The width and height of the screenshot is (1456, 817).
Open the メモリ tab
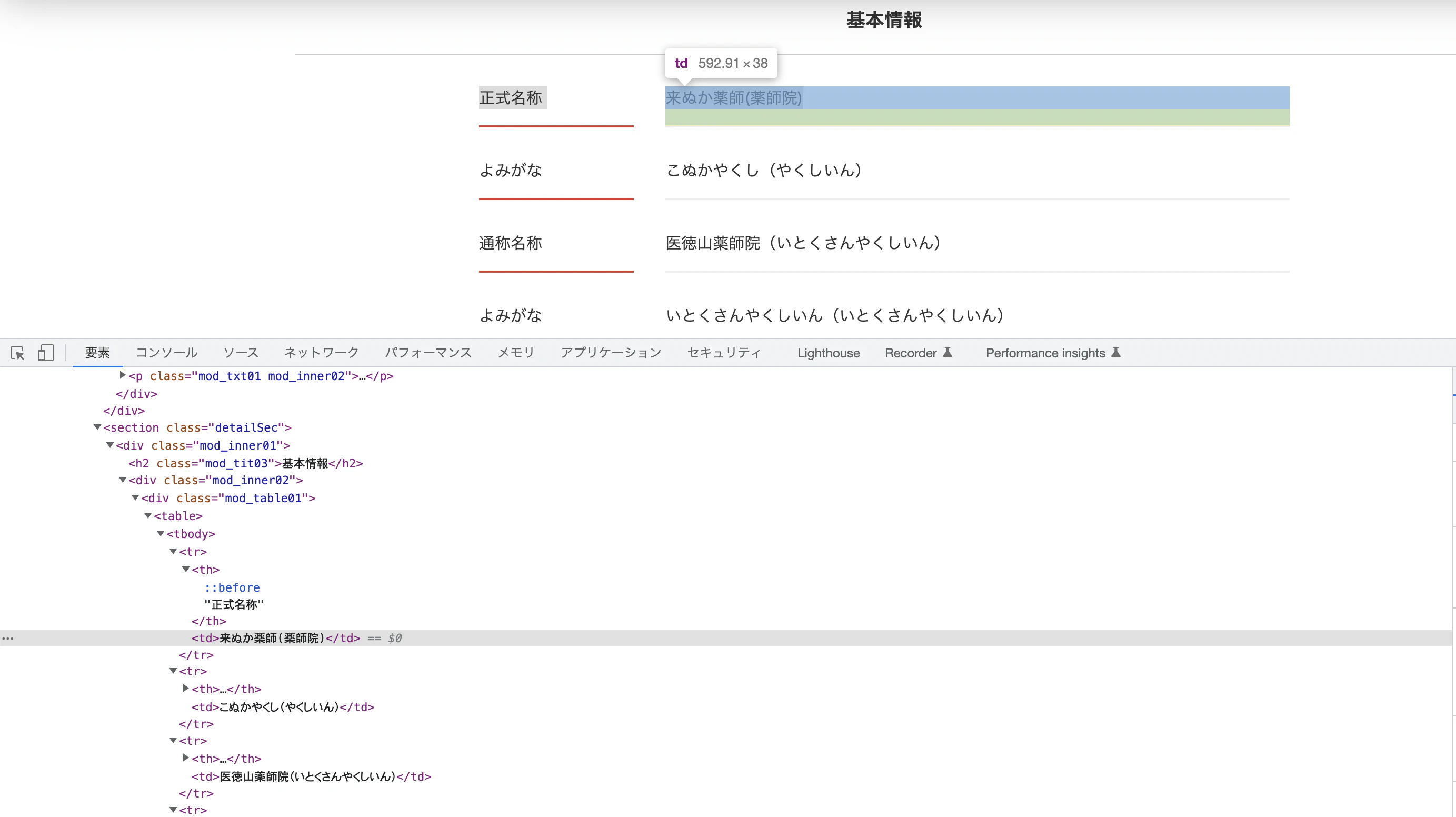[x=516, y=353]
